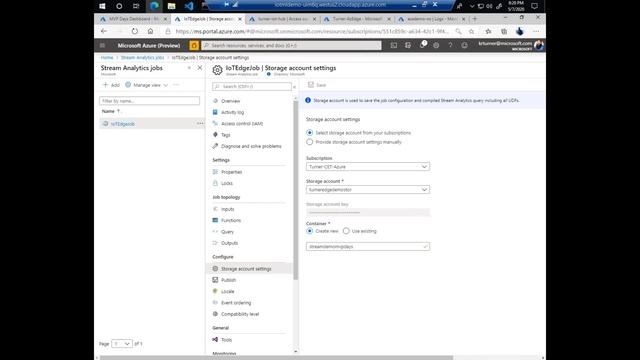
Task: Go to Stream Analytics jobs breadcrumb
Action: [x=142, y=58]
